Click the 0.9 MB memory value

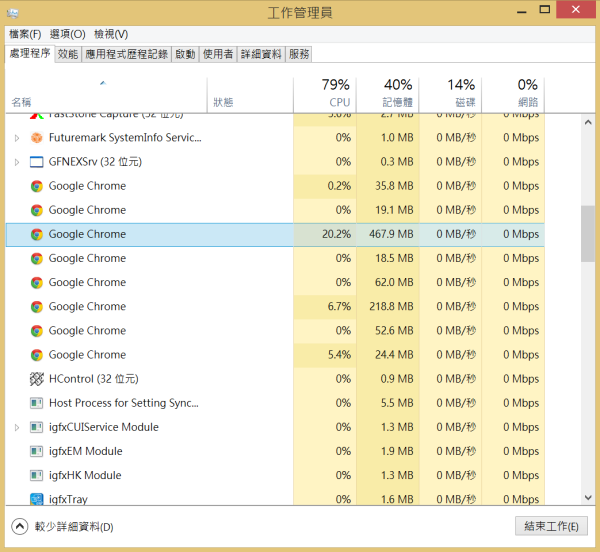click(397, 379)
